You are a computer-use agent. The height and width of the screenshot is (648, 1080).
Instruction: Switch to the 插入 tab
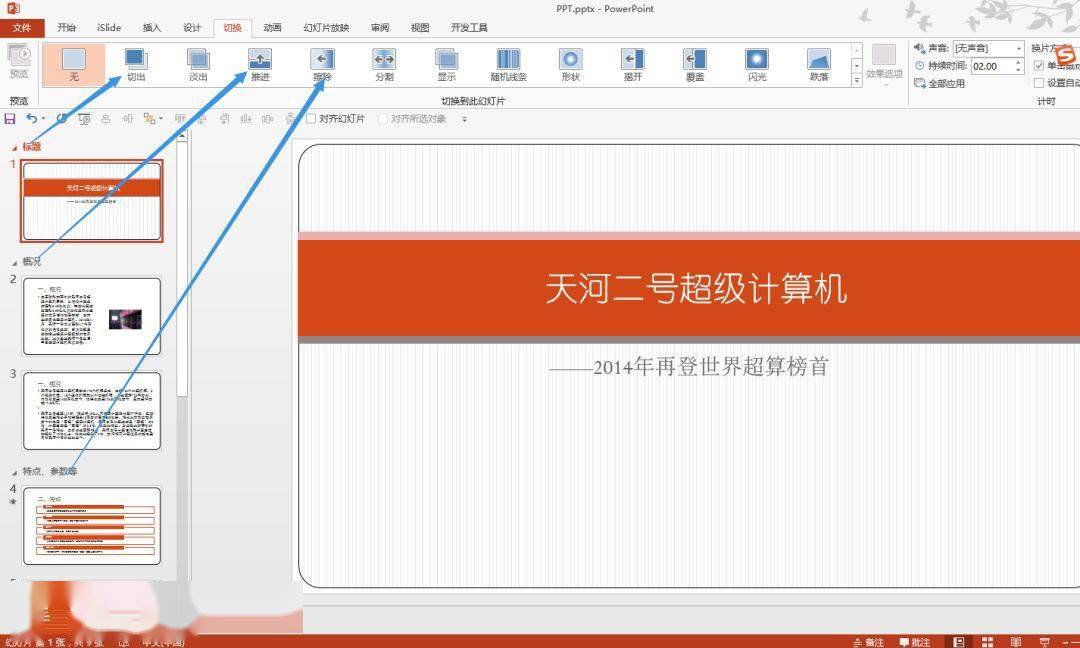[x=152, y=28]
